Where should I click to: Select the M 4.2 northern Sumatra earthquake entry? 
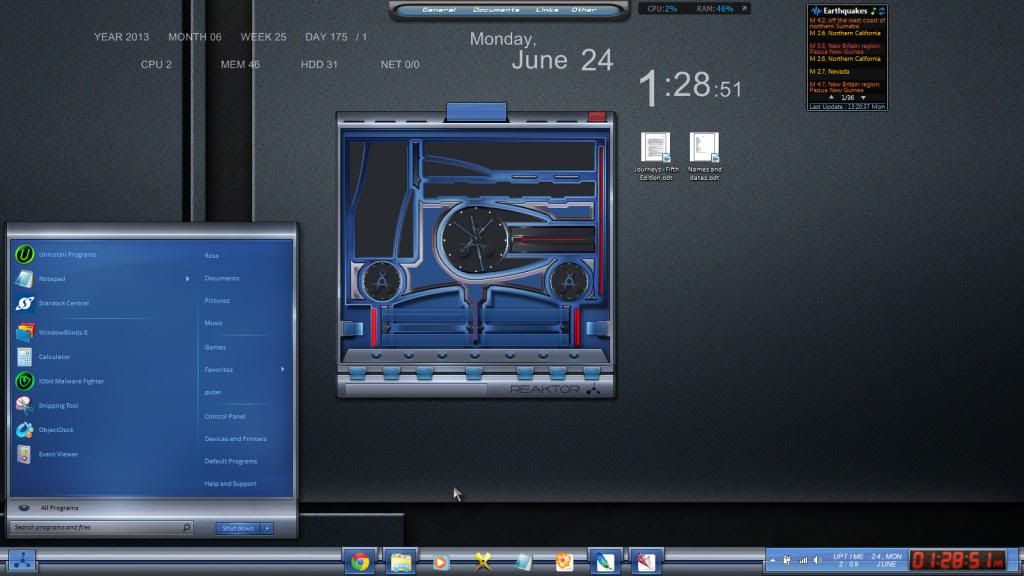846,24
